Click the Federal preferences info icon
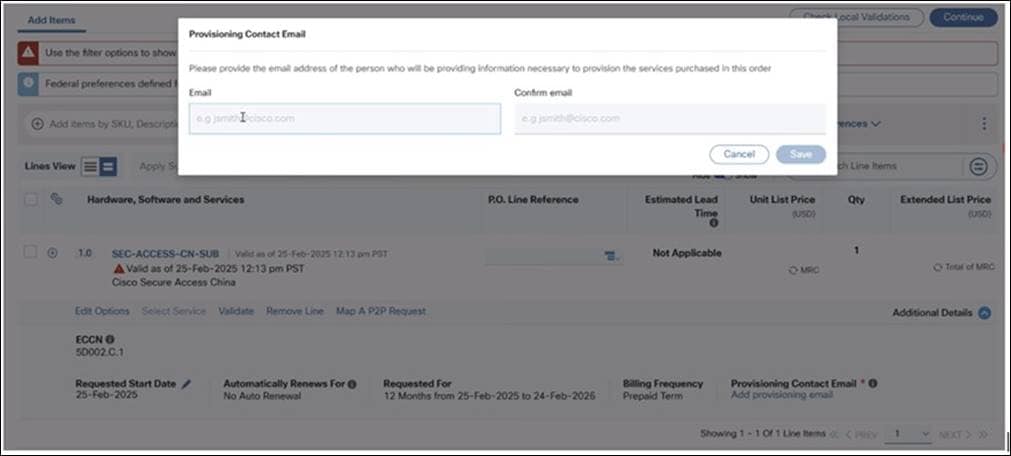 (28, 84)
